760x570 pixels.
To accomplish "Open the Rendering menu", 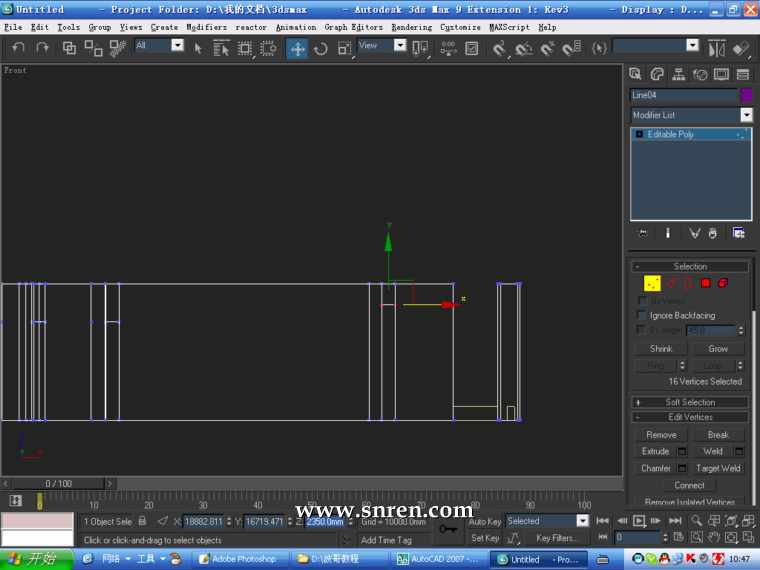I will pyautogui.click(x=412, y=27).
